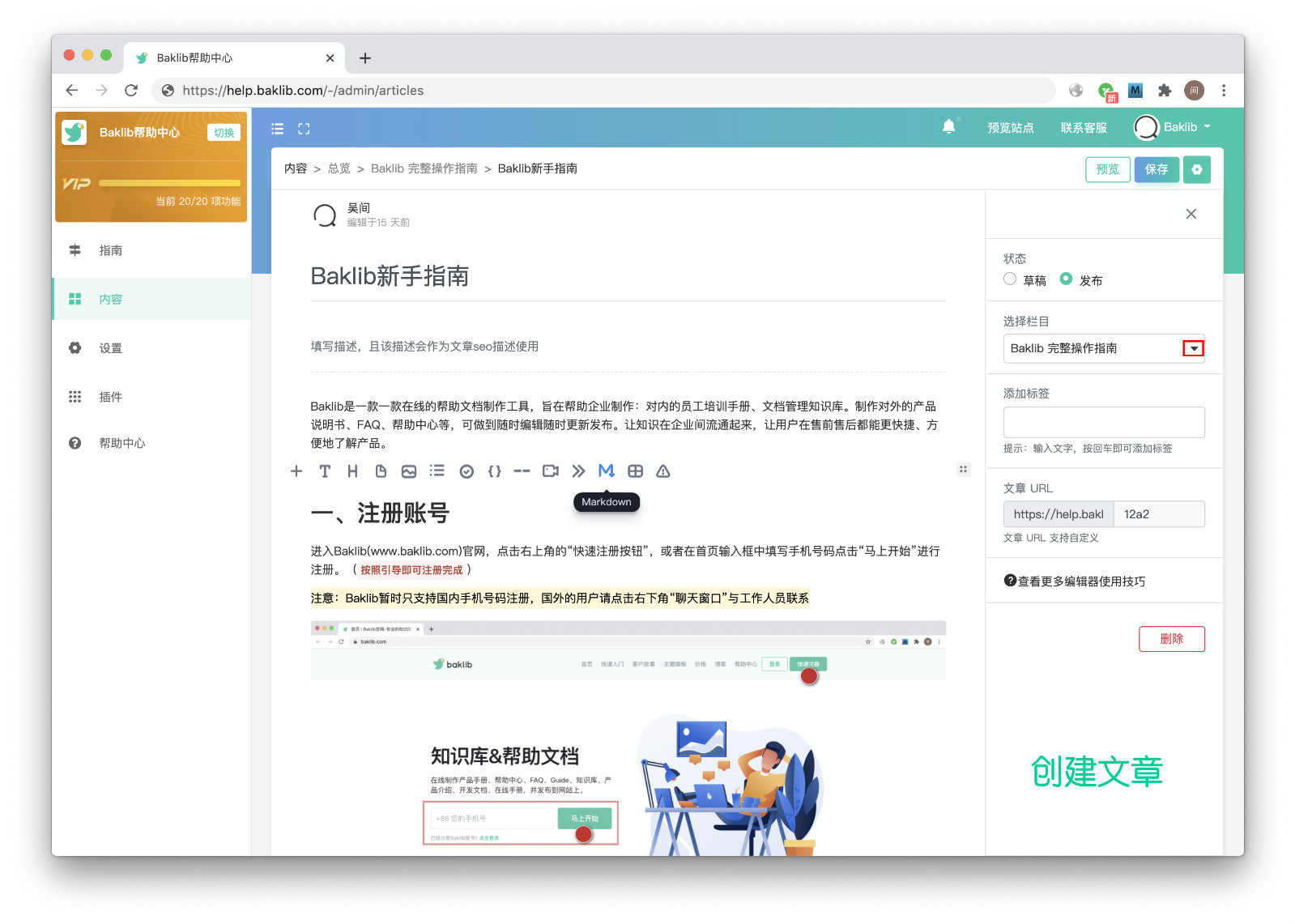Insert a Markdown block
Screen dimensions: 1295x924
pos(607,471)
